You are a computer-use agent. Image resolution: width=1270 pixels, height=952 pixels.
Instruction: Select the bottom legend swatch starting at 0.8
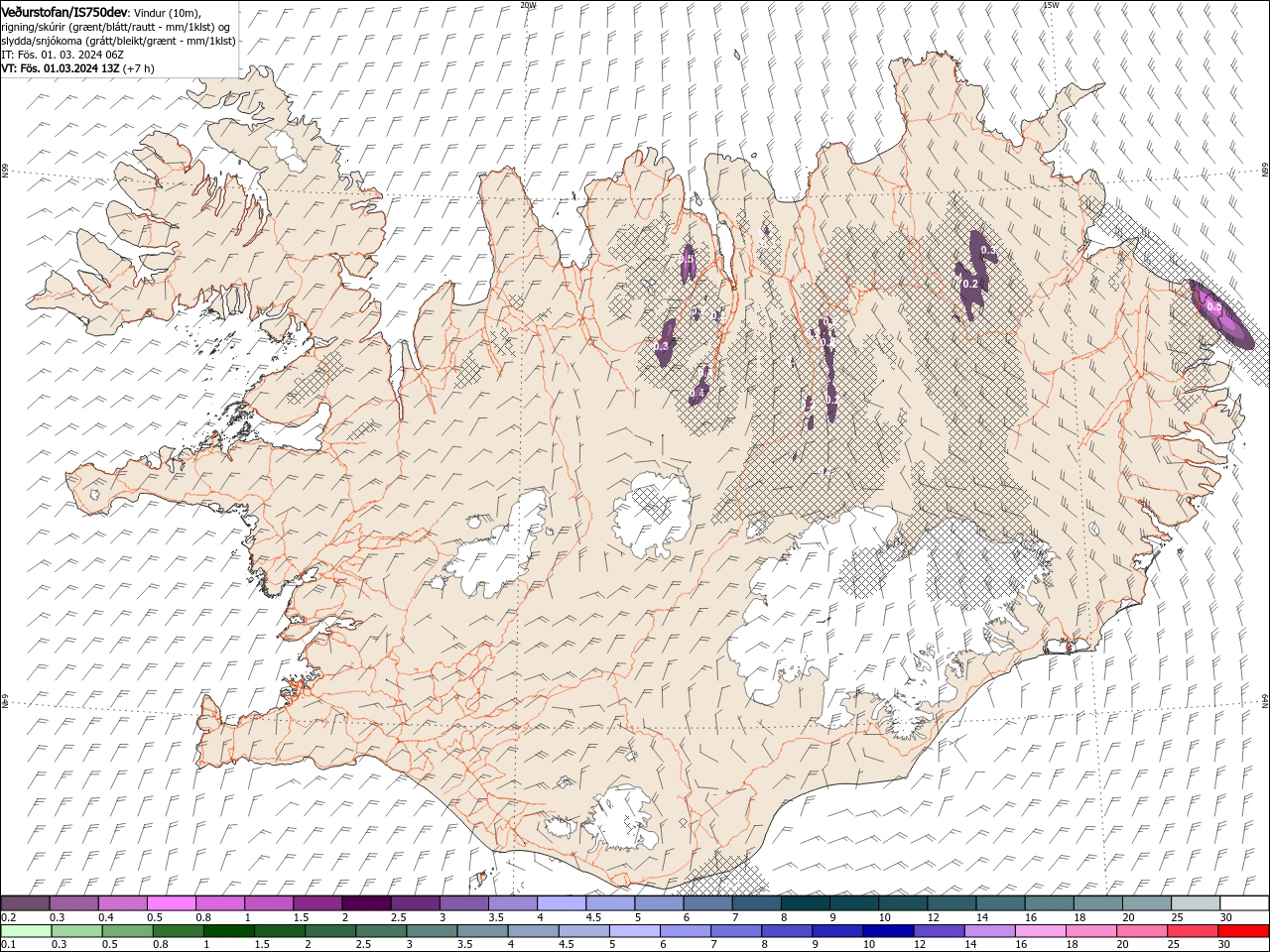tap(178, 931)
